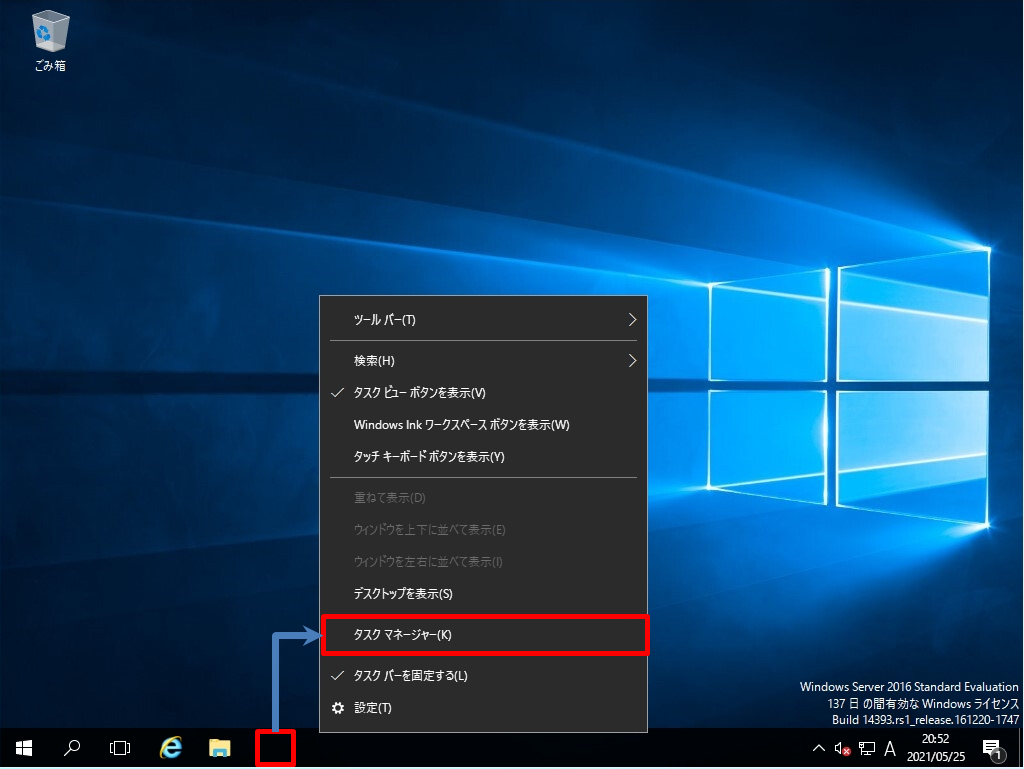Viewport: 1024px width, 769px height.
Task: Click the gear icon beside 設定(T)
Action: coord(338,708)
